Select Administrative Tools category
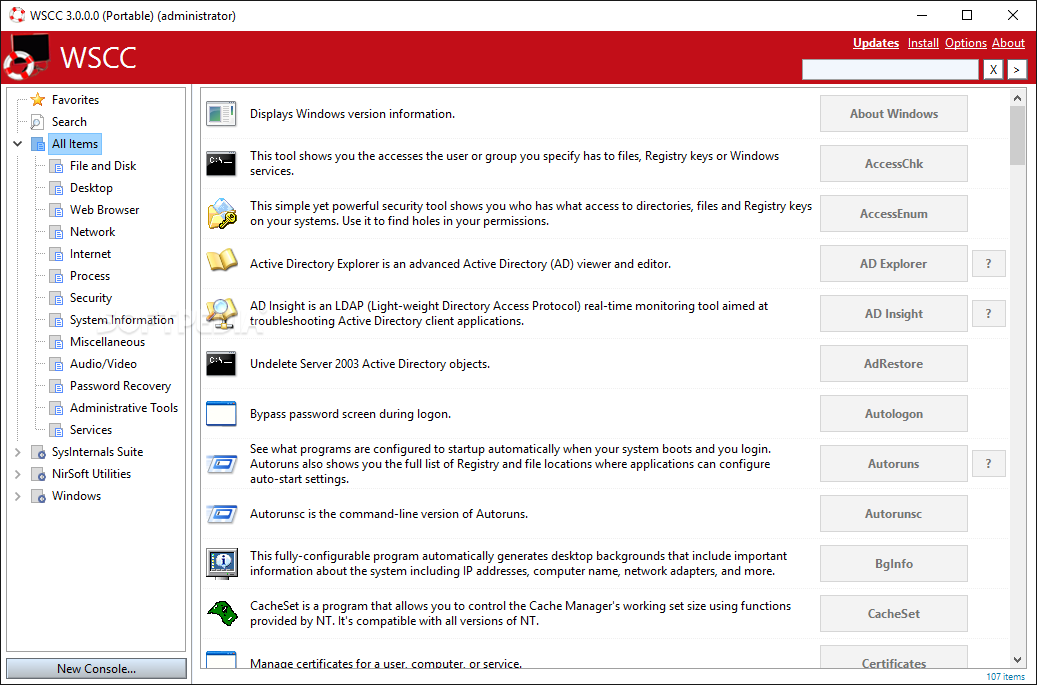1037x685 pixels. pos(124,408)
